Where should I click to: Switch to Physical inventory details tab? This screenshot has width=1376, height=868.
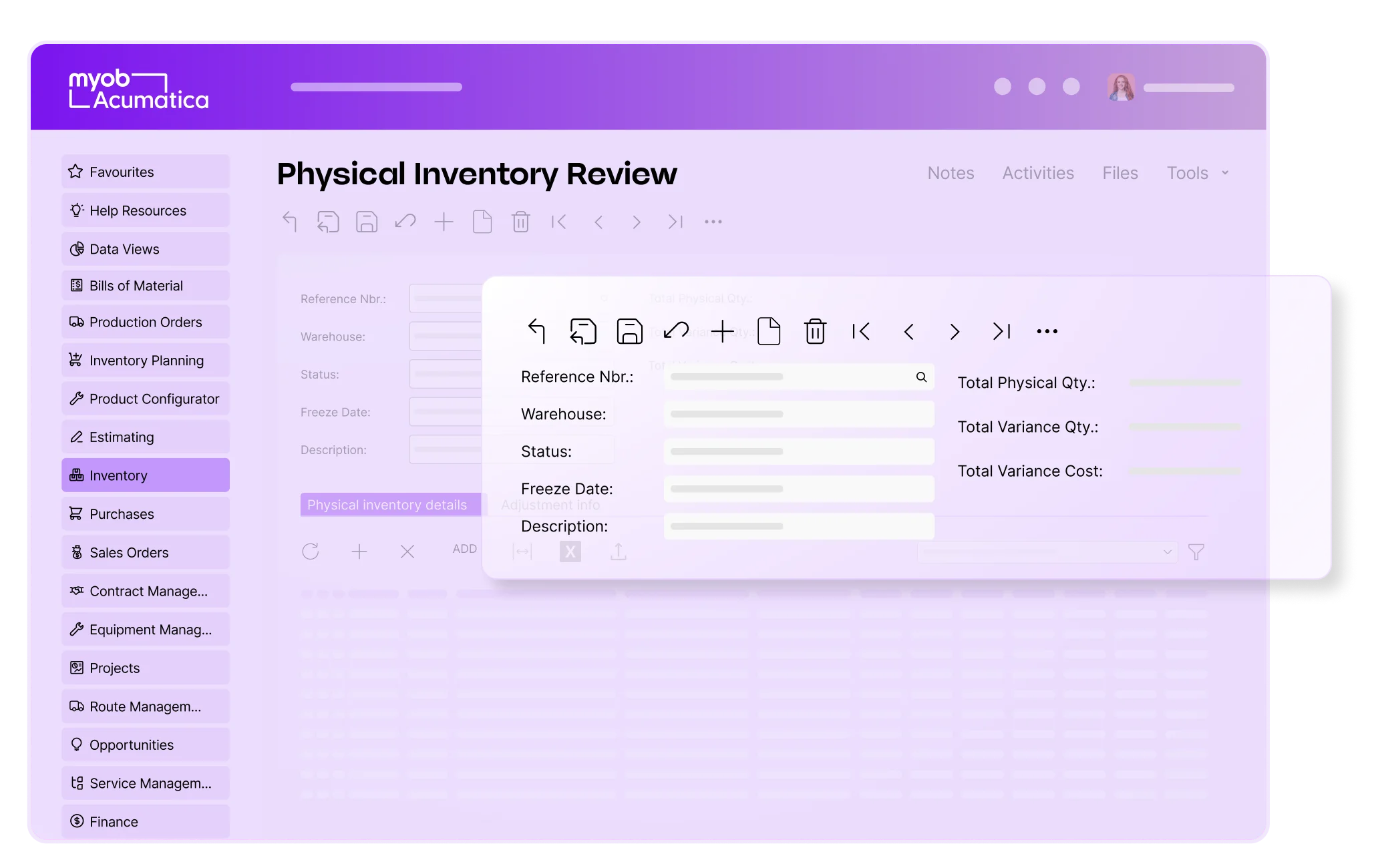pos(391,505)
